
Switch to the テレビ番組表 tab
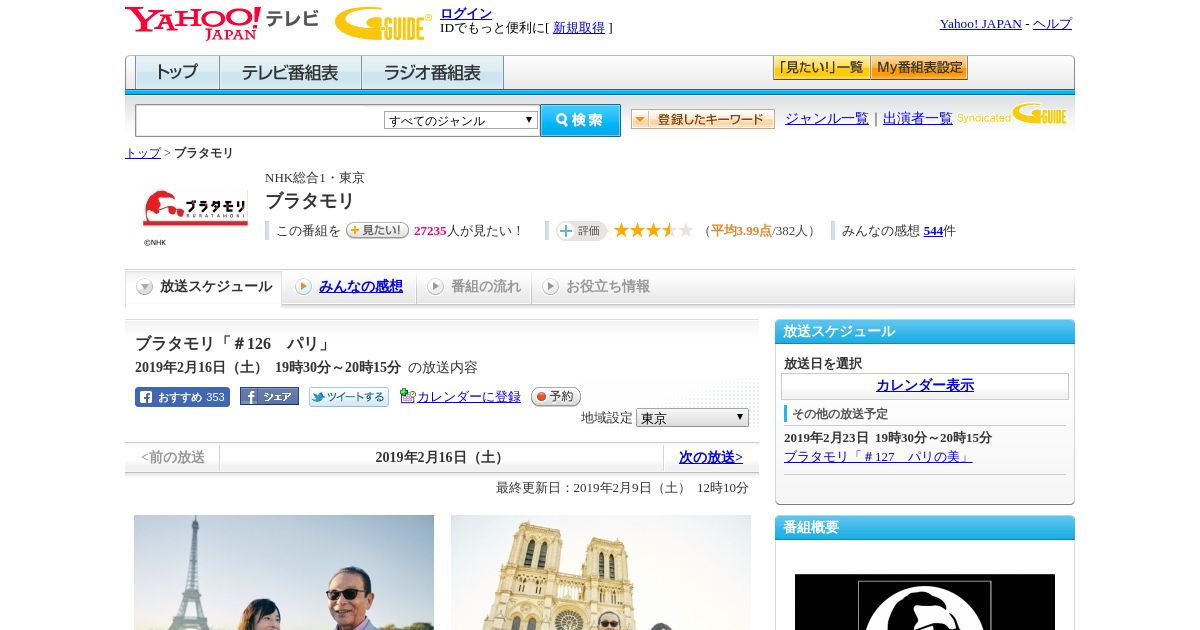[290, 73]
